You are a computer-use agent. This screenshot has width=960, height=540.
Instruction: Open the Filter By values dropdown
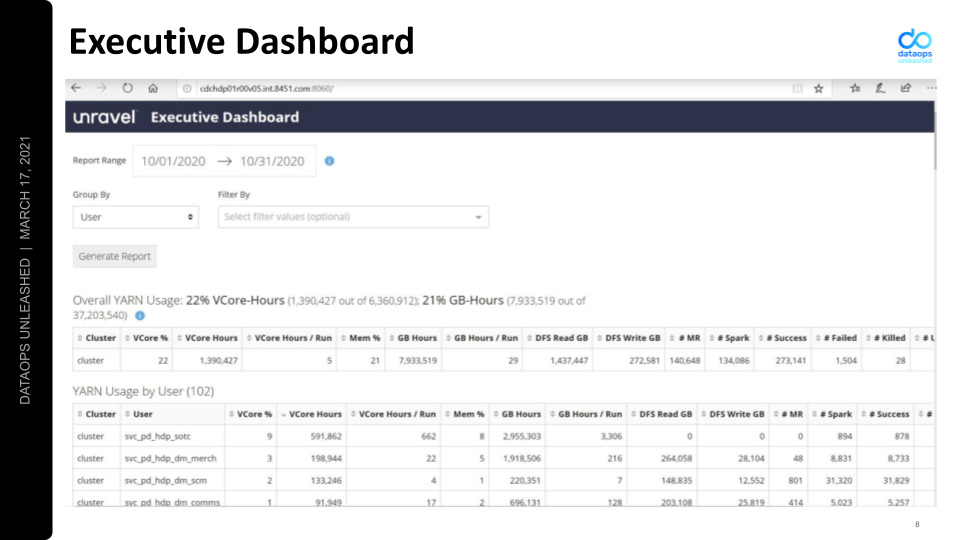pyautogui.click(x=353, y=217)
